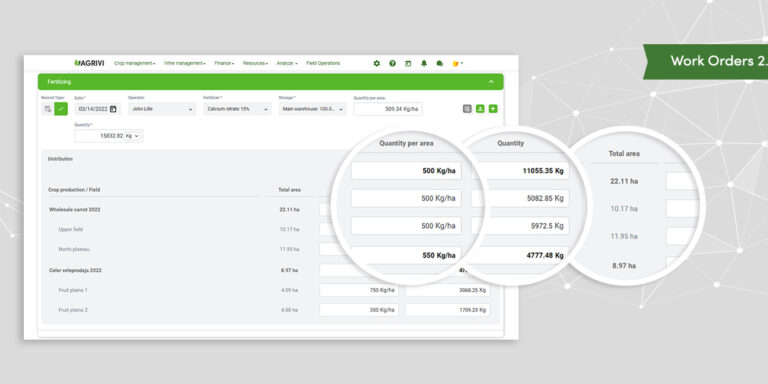Click the 350 Kg/ha field for Fruit plains 2
Image resolution: width=768 pixels, height=384 pixels.
(x=359, y=310)
